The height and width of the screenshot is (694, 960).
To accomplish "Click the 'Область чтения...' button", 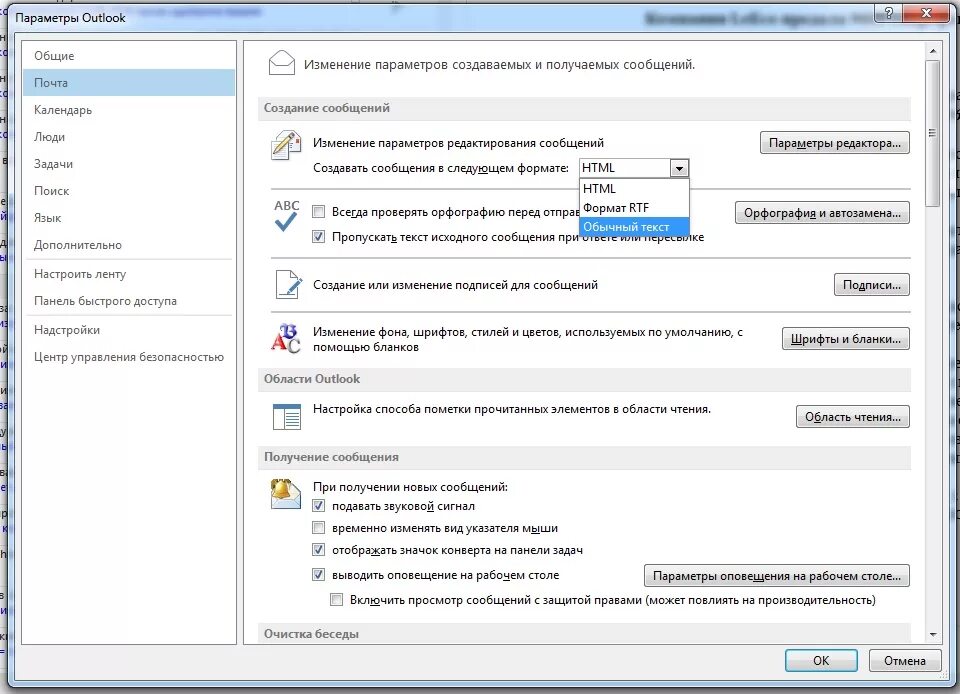I will [x=853, y=417].
